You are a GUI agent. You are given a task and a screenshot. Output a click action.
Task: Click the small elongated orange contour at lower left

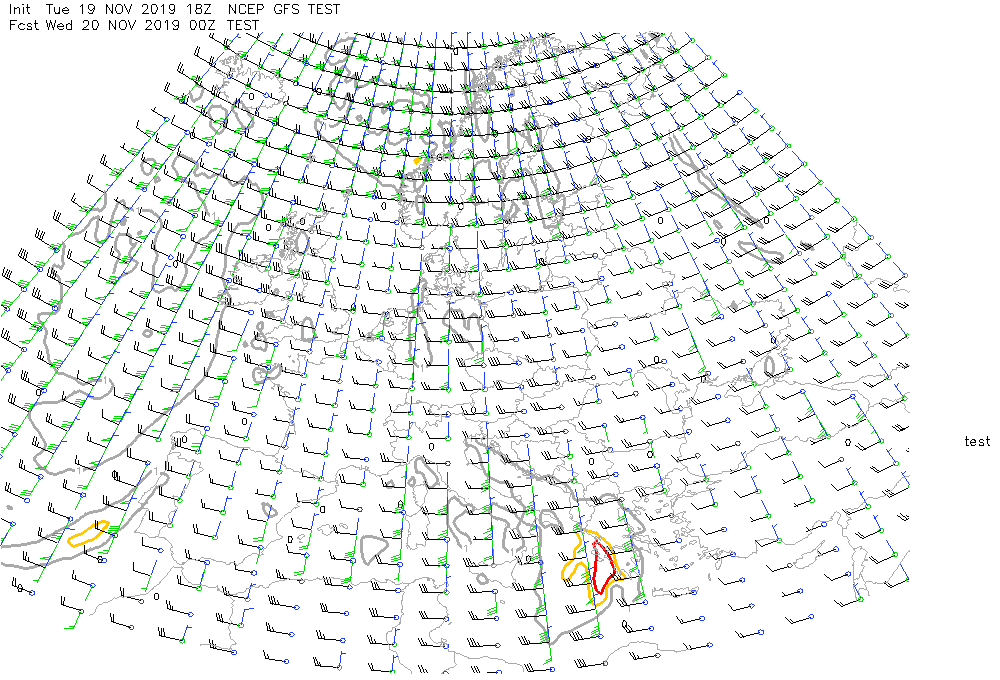pos(89,533)
